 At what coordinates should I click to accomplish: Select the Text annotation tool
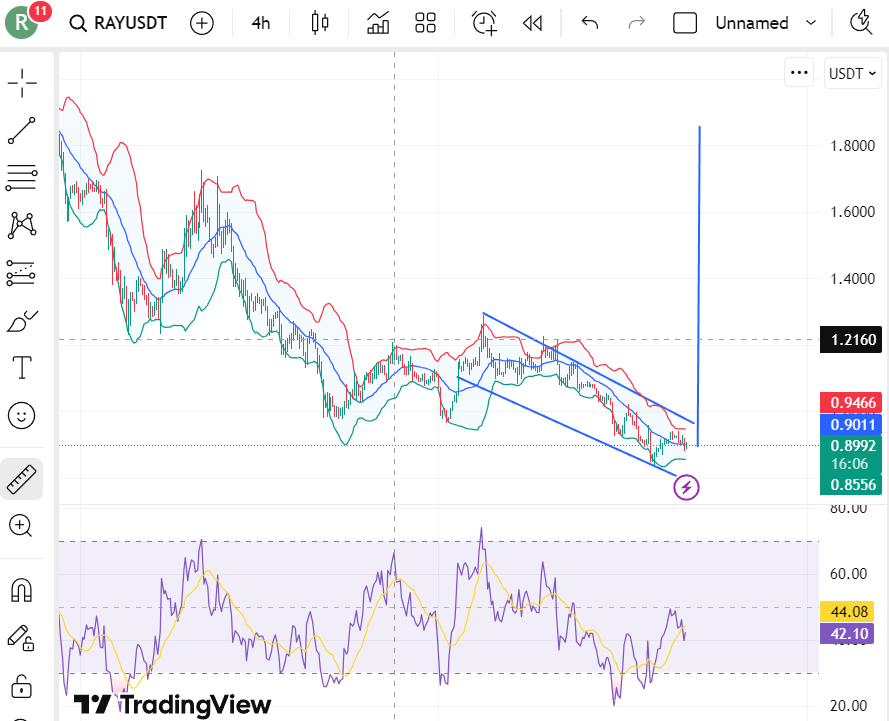(22, 367)
